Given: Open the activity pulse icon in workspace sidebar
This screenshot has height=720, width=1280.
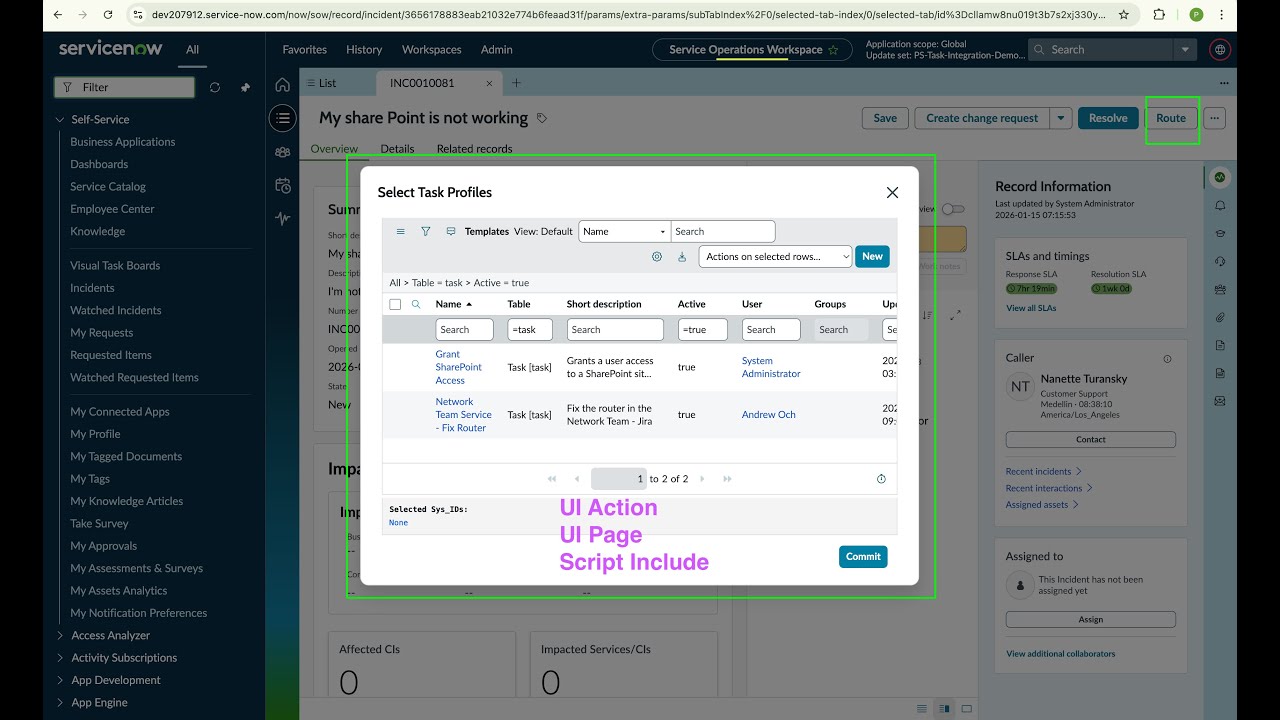Looking at the screenshot, I should point(283,218).
